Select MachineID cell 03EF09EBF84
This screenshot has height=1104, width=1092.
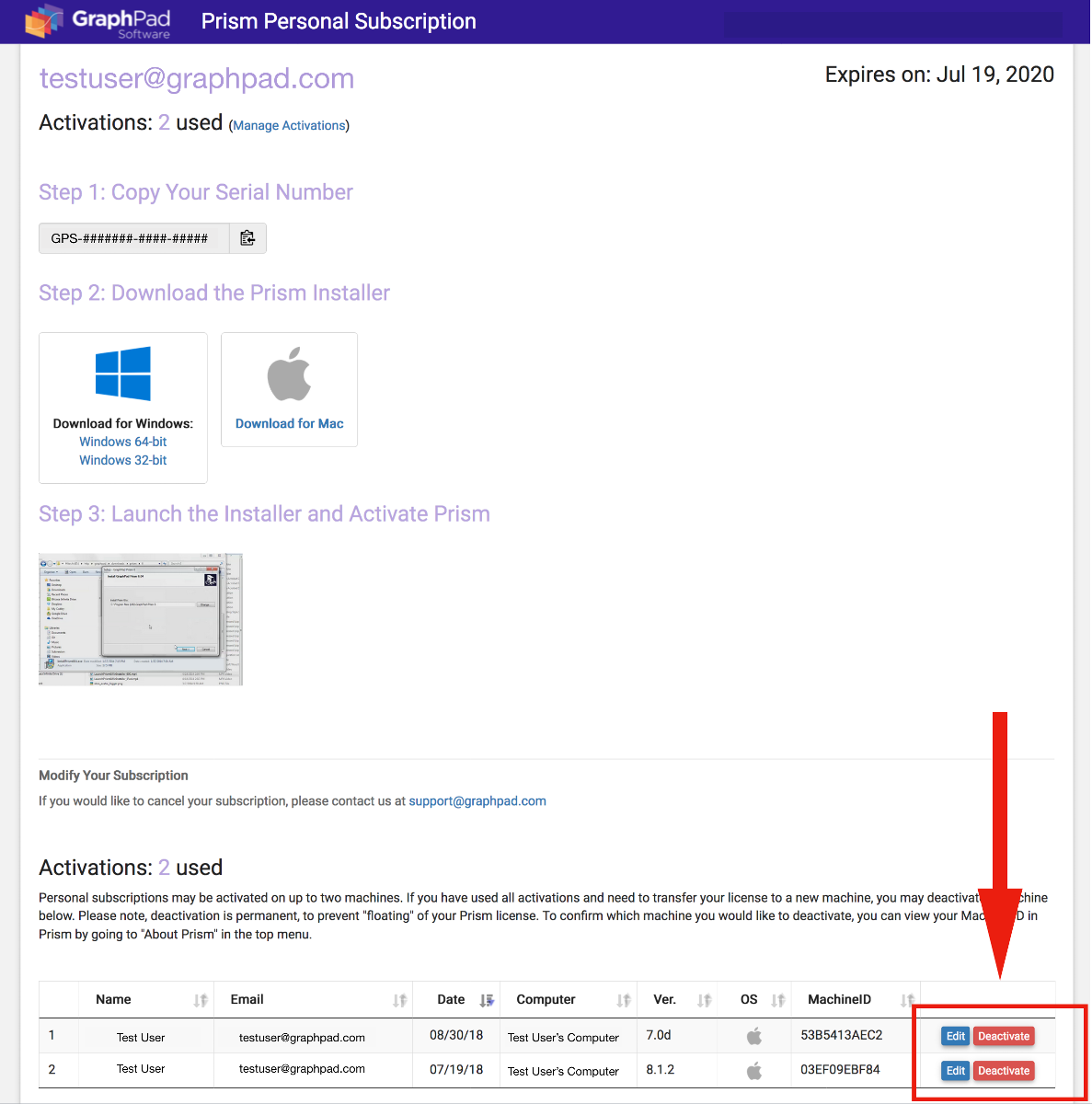coord(840,1070)
